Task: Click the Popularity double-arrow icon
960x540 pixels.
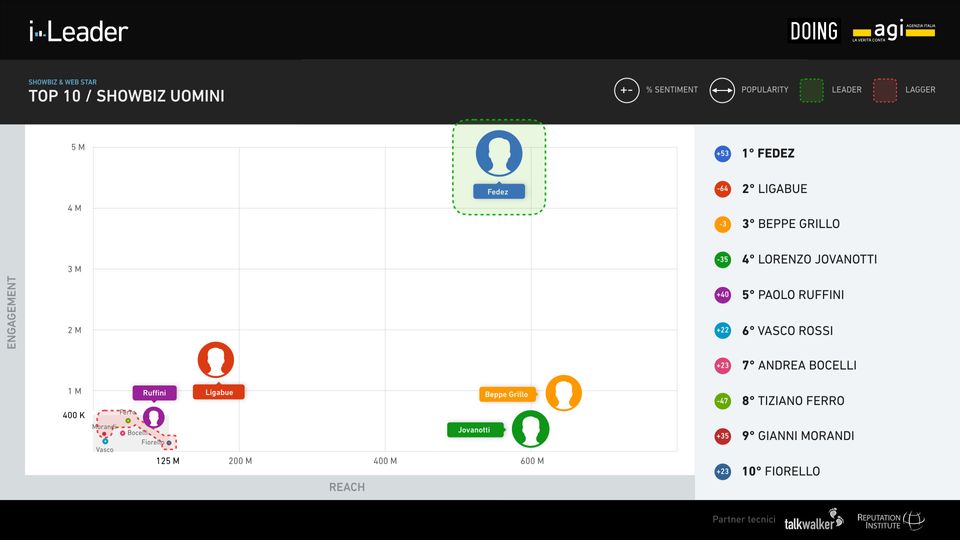Action: pos(722,90)
